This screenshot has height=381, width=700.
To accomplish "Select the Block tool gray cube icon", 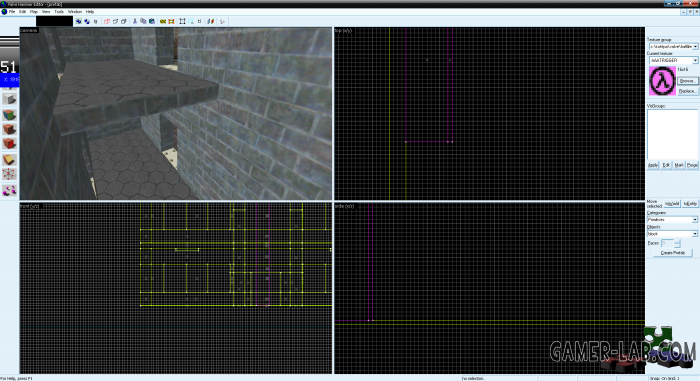I will 9,99.
